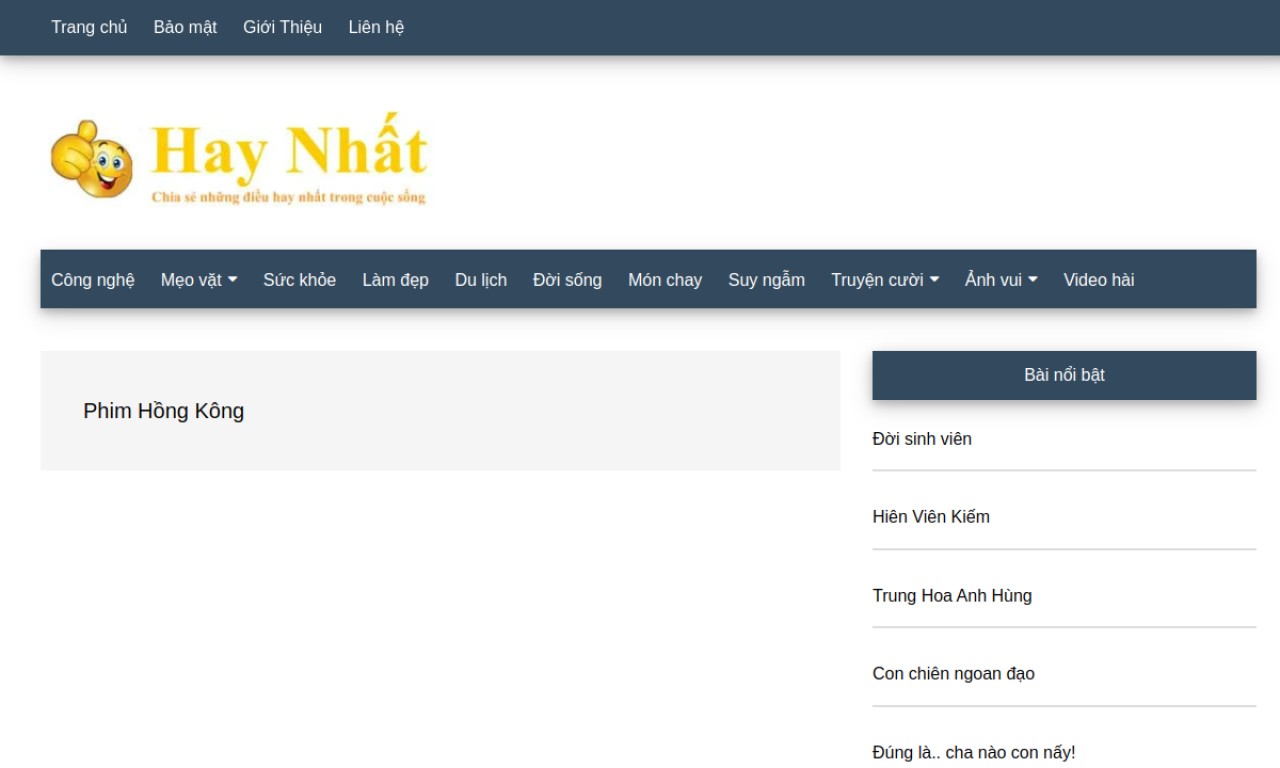Screen dimensions: 1280x768
Task: Open the Đúng là.. cha nào con nấy! article
Action: point(974,753)
